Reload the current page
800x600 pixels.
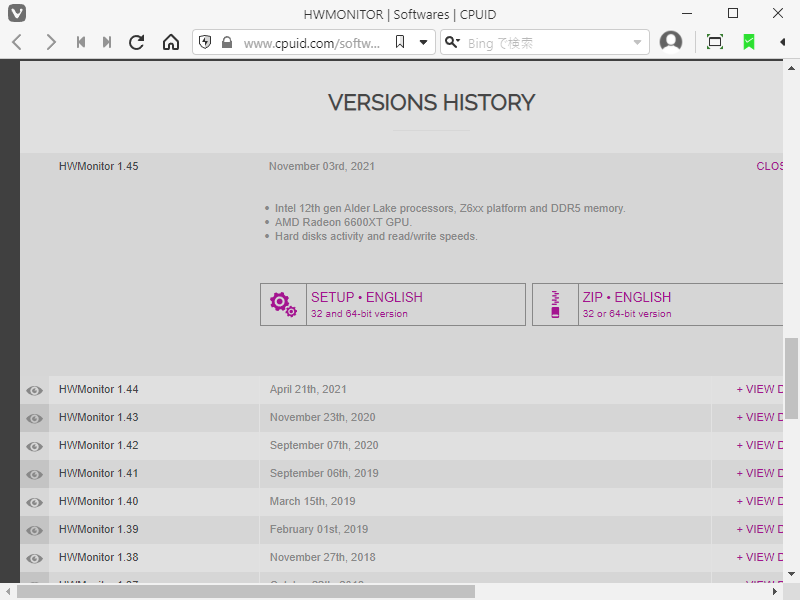(137, 42)
